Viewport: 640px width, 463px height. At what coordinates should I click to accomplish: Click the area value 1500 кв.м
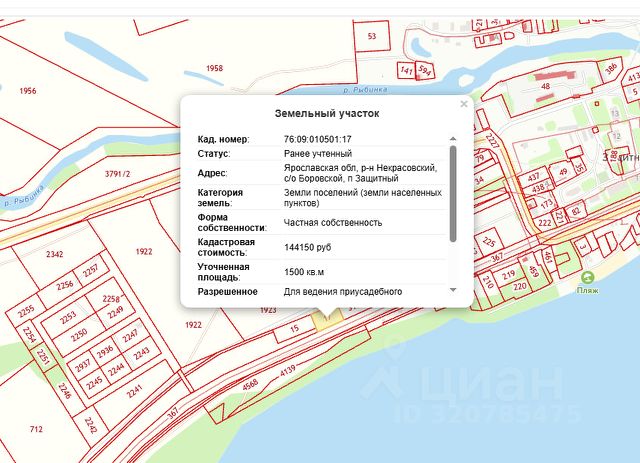(304, 272)
